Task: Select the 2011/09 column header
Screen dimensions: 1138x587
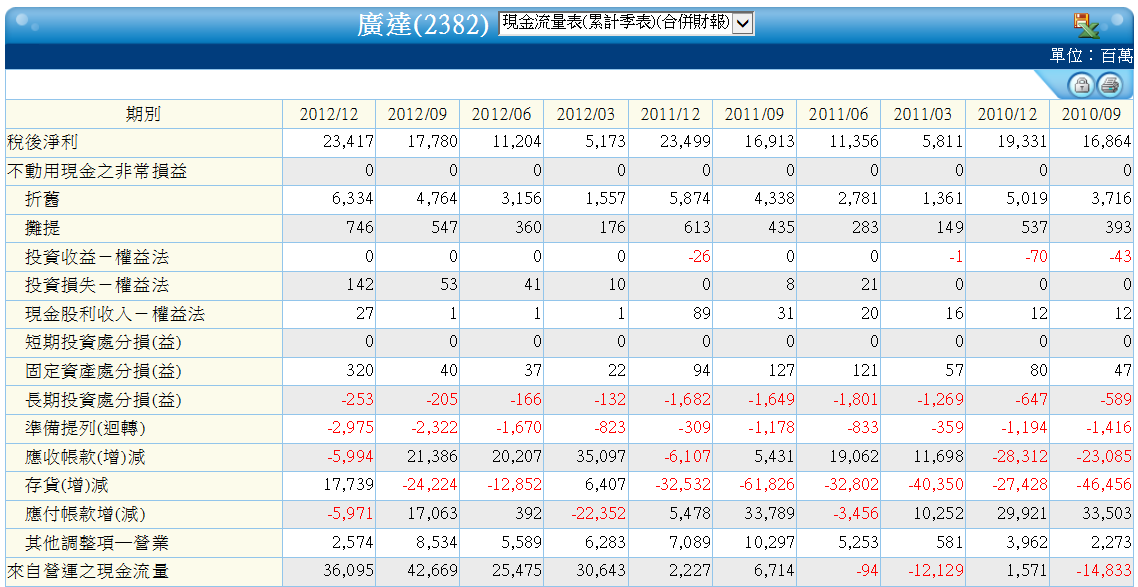Action: click(753, 114)
